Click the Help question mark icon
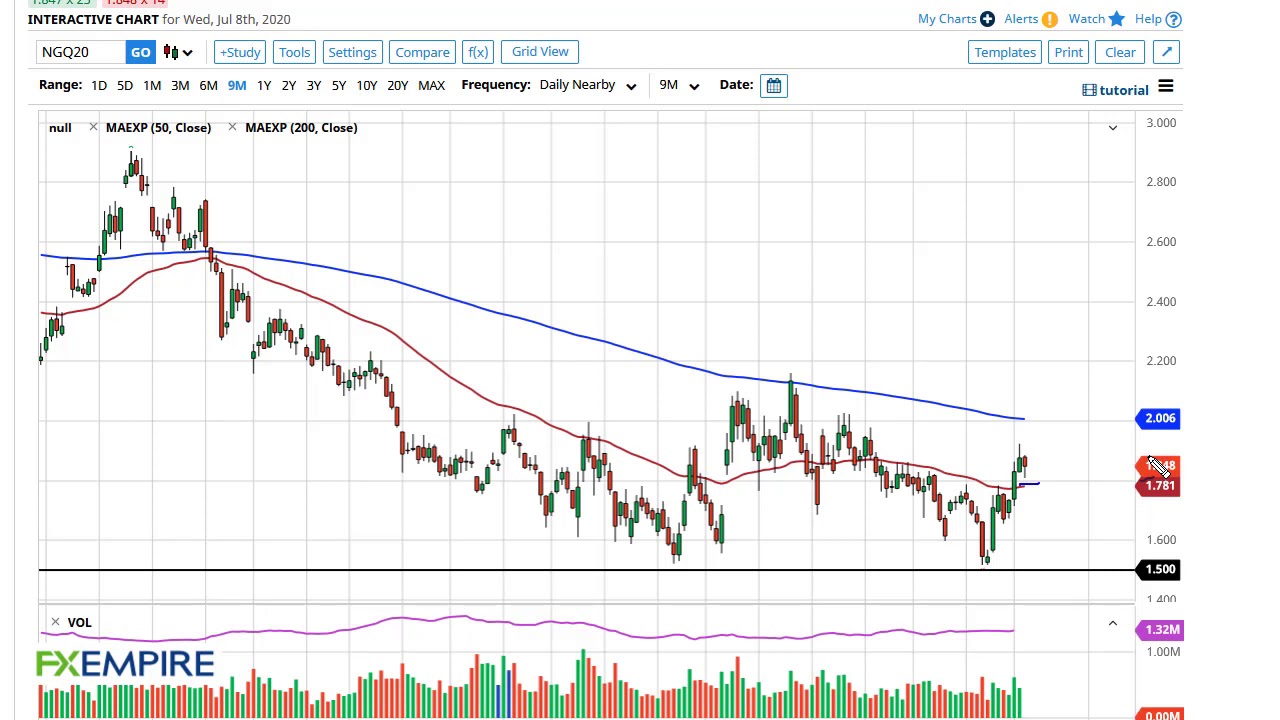The width and height of the screenshot is (1280, 720). 1174,19
